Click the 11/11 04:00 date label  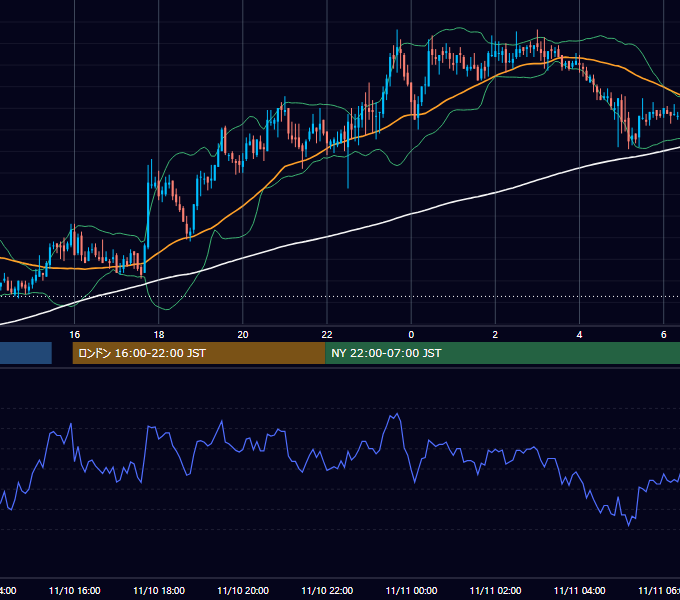(579, 590)
